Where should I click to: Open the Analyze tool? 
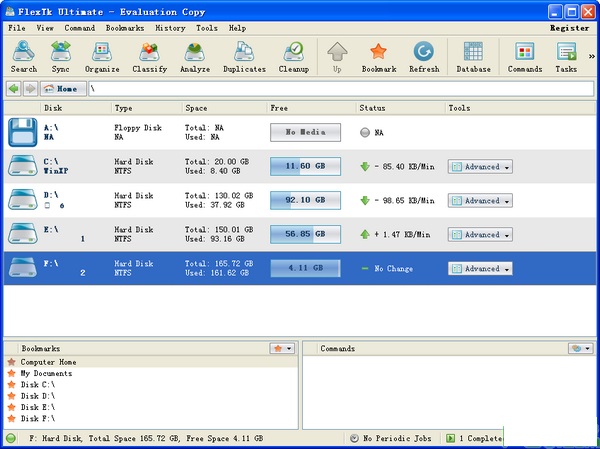tap(196, 57)
